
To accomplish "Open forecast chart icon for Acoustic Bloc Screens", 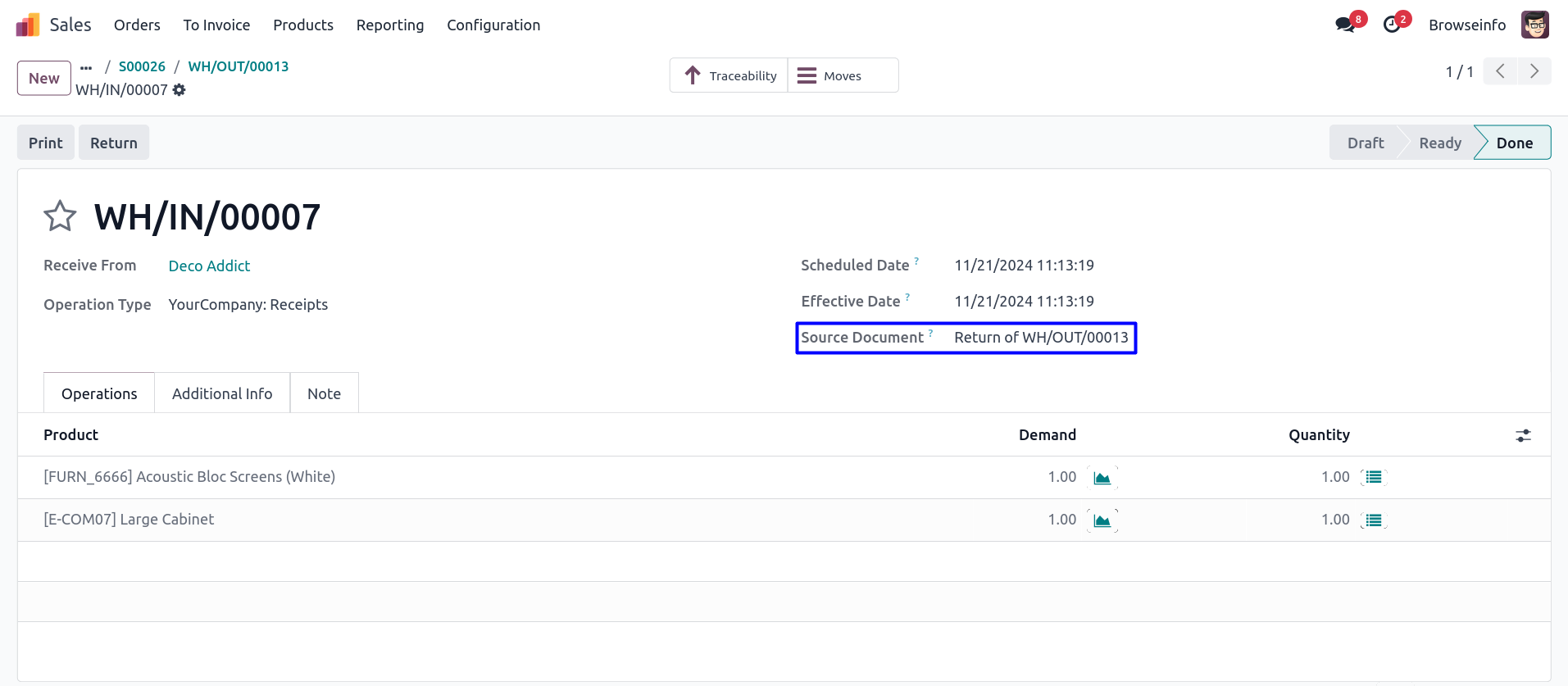I will click(x=1102, y=478).
